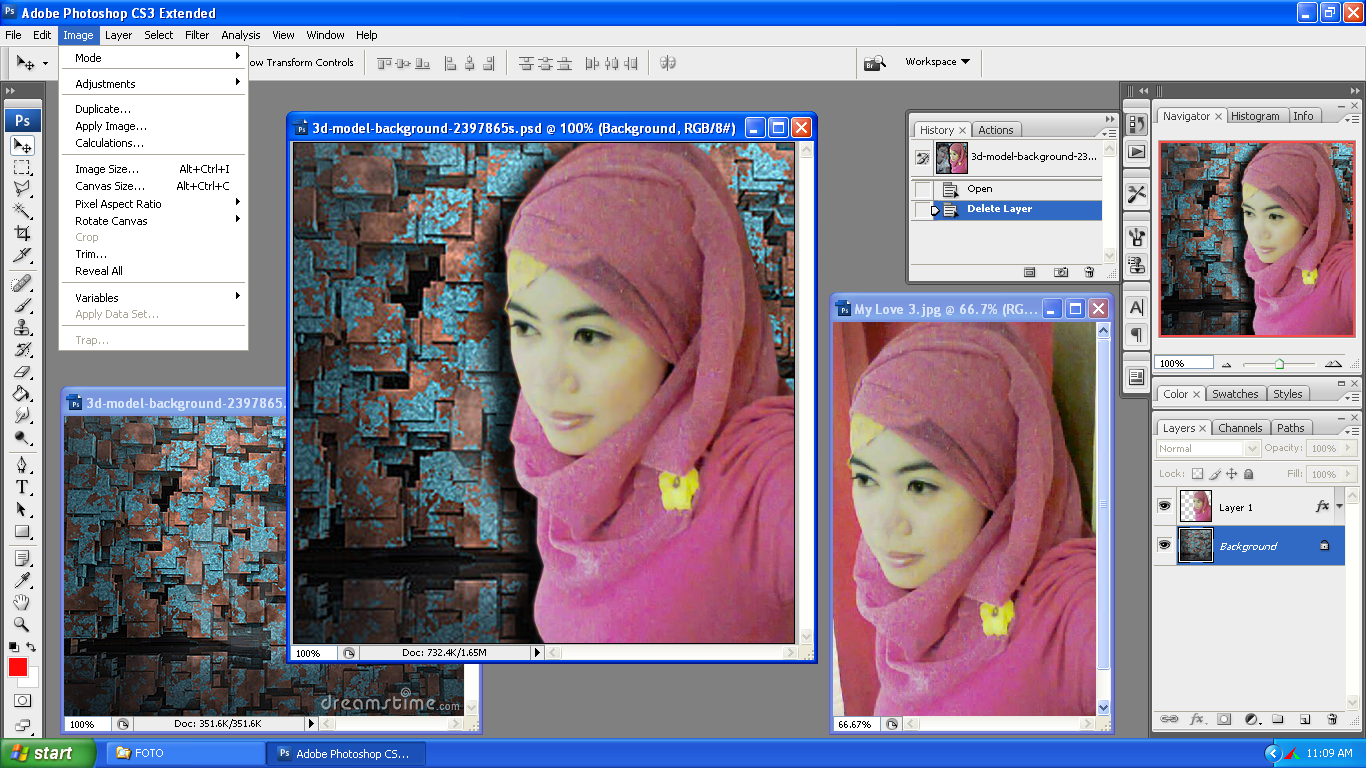Open the blending mode dropdown
This screenshot has height=768, width=1366.
[1251, 448]
